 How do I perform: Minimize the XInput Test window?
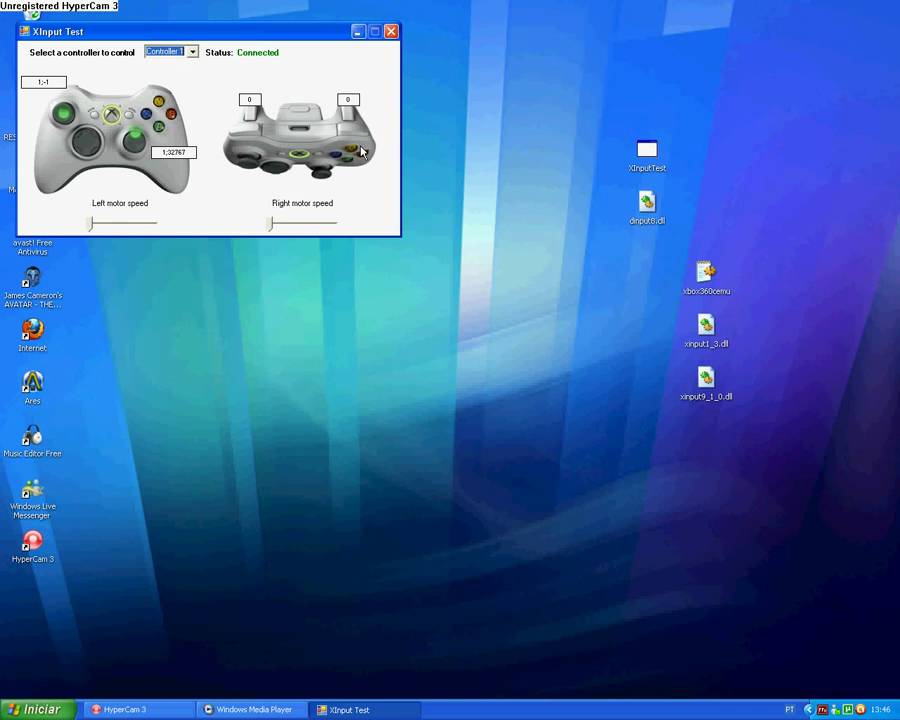coord(358,32)
